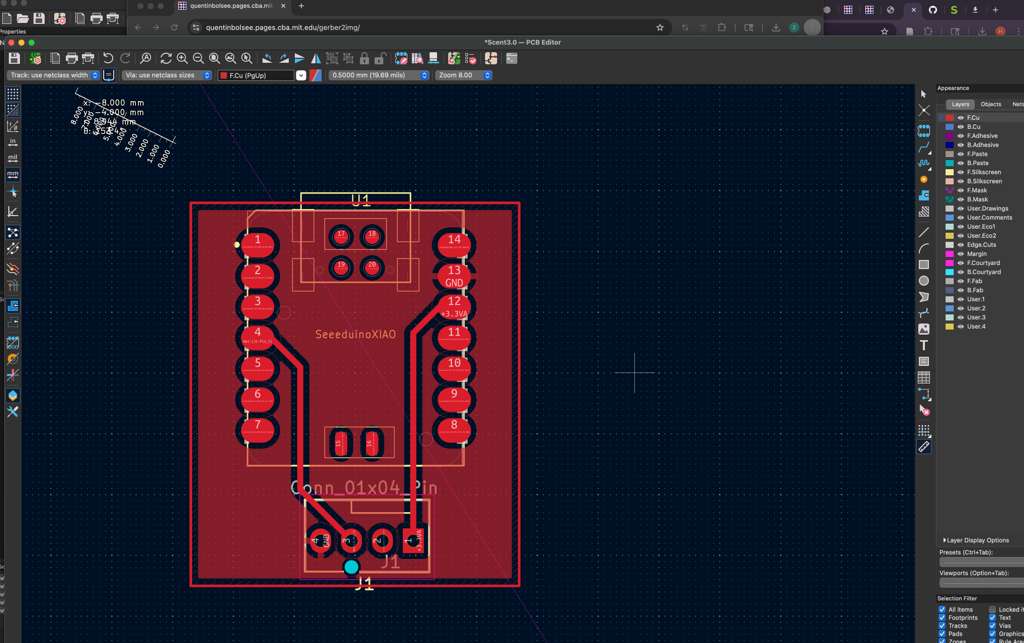Switch to the Objects tab in Appearance panel
This screenshot has width=1024, height=643.
pyautogui.click(x=990, y=103)
